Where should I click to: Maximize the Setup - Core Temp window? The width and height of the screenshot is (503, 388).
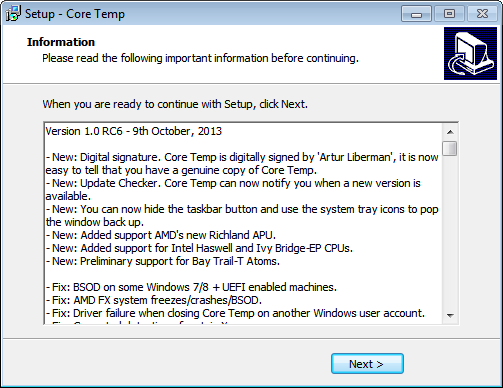click(449, 14)
